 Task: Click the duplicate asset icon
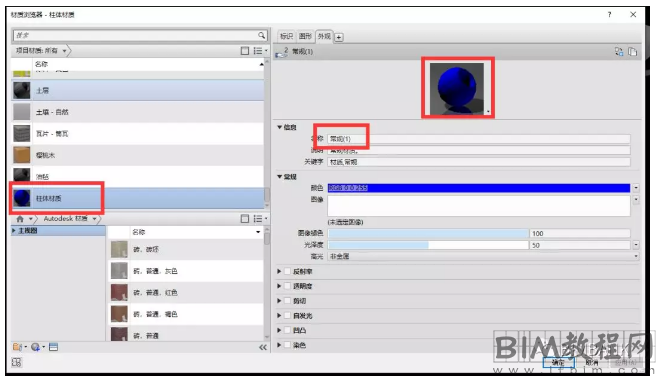click(632, 51)
